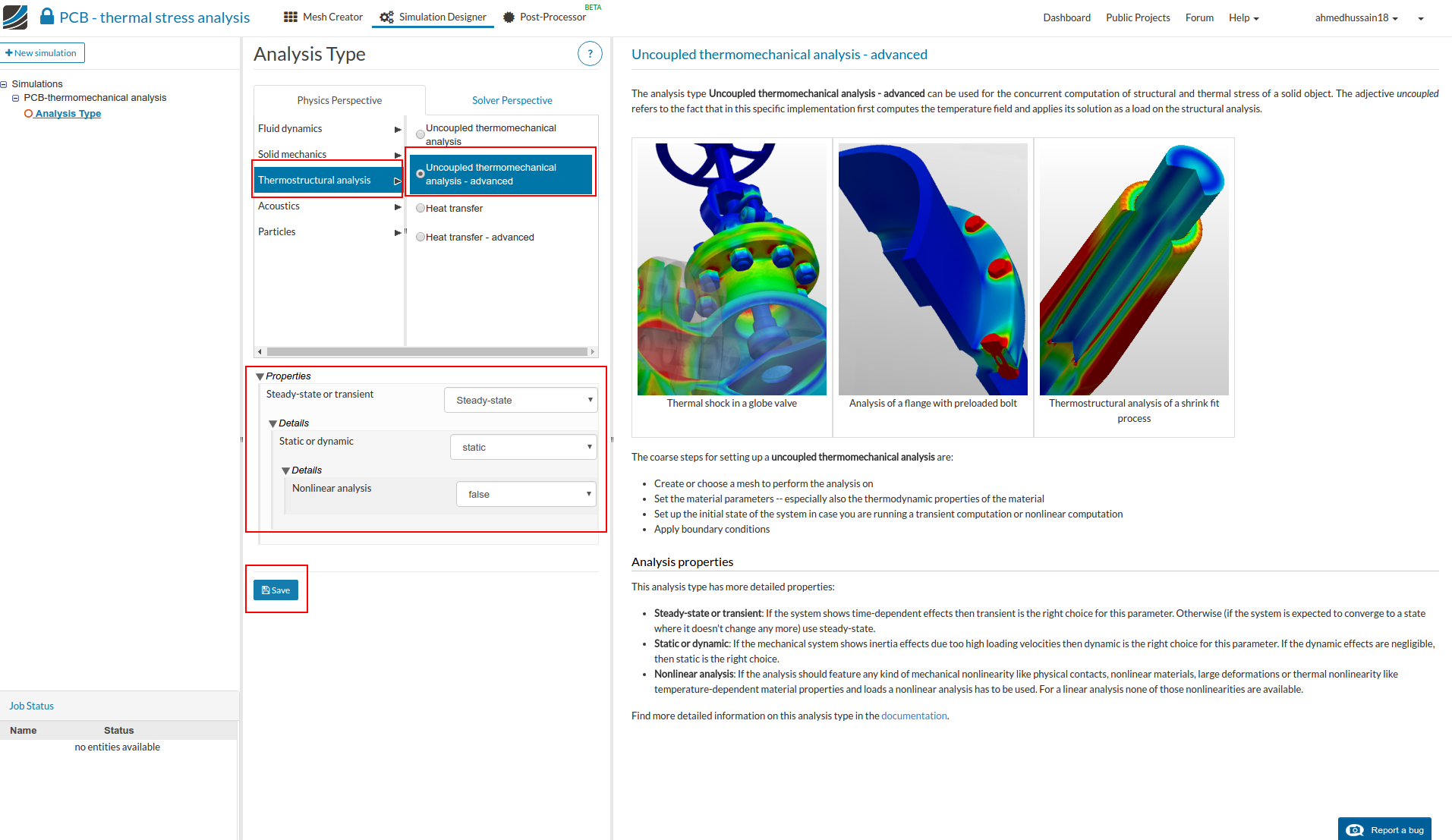
Task: Open the Help dropdown menu
Action: pos(1243,17)
